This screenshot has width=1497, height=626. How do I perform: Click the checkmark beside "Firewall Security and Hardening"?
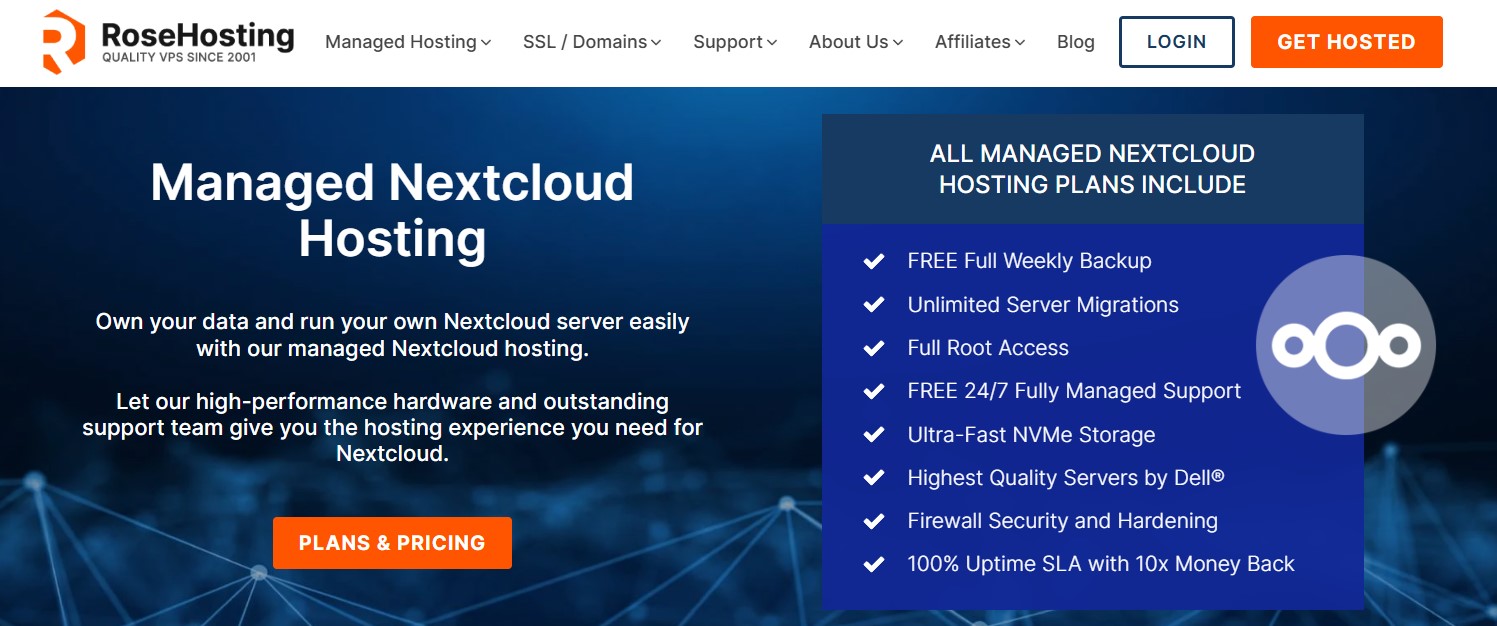coord(873,520)
